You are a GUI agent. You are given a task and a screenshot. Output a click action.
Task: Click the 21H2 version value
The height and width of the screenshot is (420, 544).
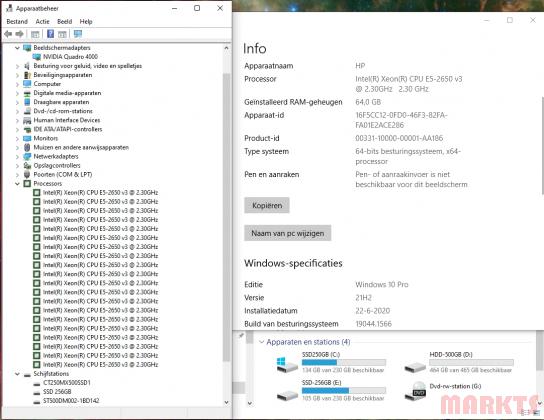(x=363, y=298)
